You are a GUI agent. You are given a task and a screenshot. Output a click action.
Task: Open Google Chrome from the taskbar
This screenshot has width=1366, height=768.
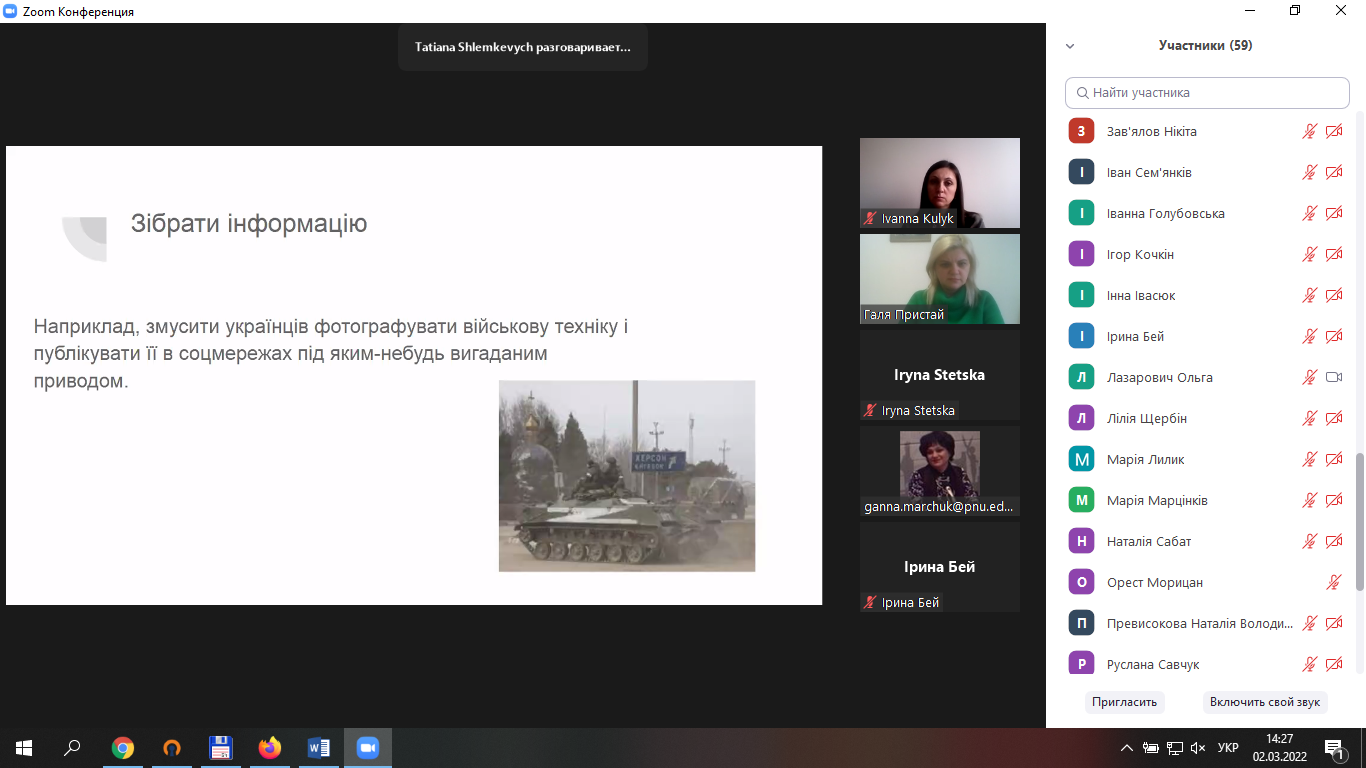click(123, 747)
